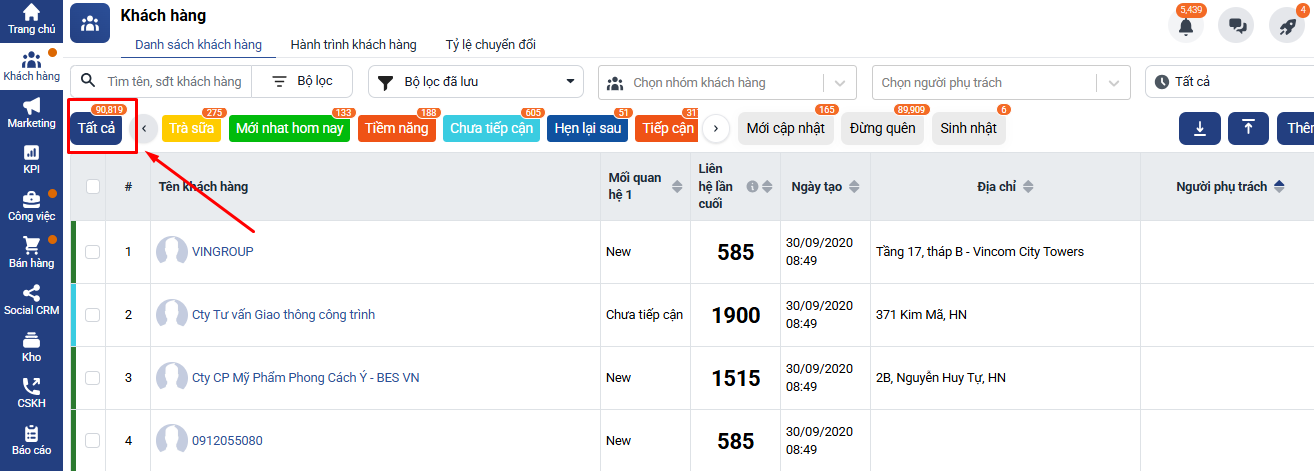Select Đừng quên filter tab
This screenshot has width=1314, height=471.
pos(882,128)
